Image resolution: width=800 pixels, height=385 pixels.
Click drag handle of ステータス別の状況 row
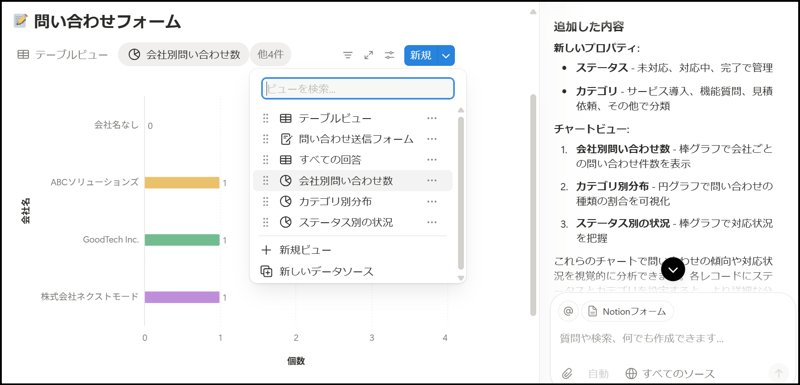(265, 222)
